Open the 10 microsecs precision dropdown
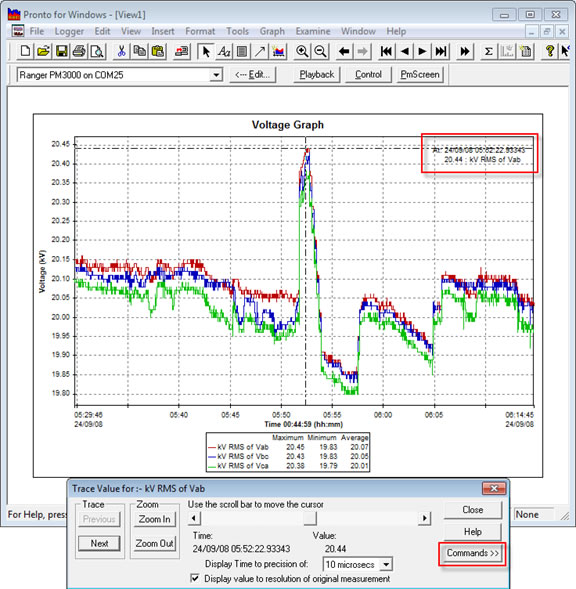The width and height of the screenshot is (576, 589). [386, 564]
